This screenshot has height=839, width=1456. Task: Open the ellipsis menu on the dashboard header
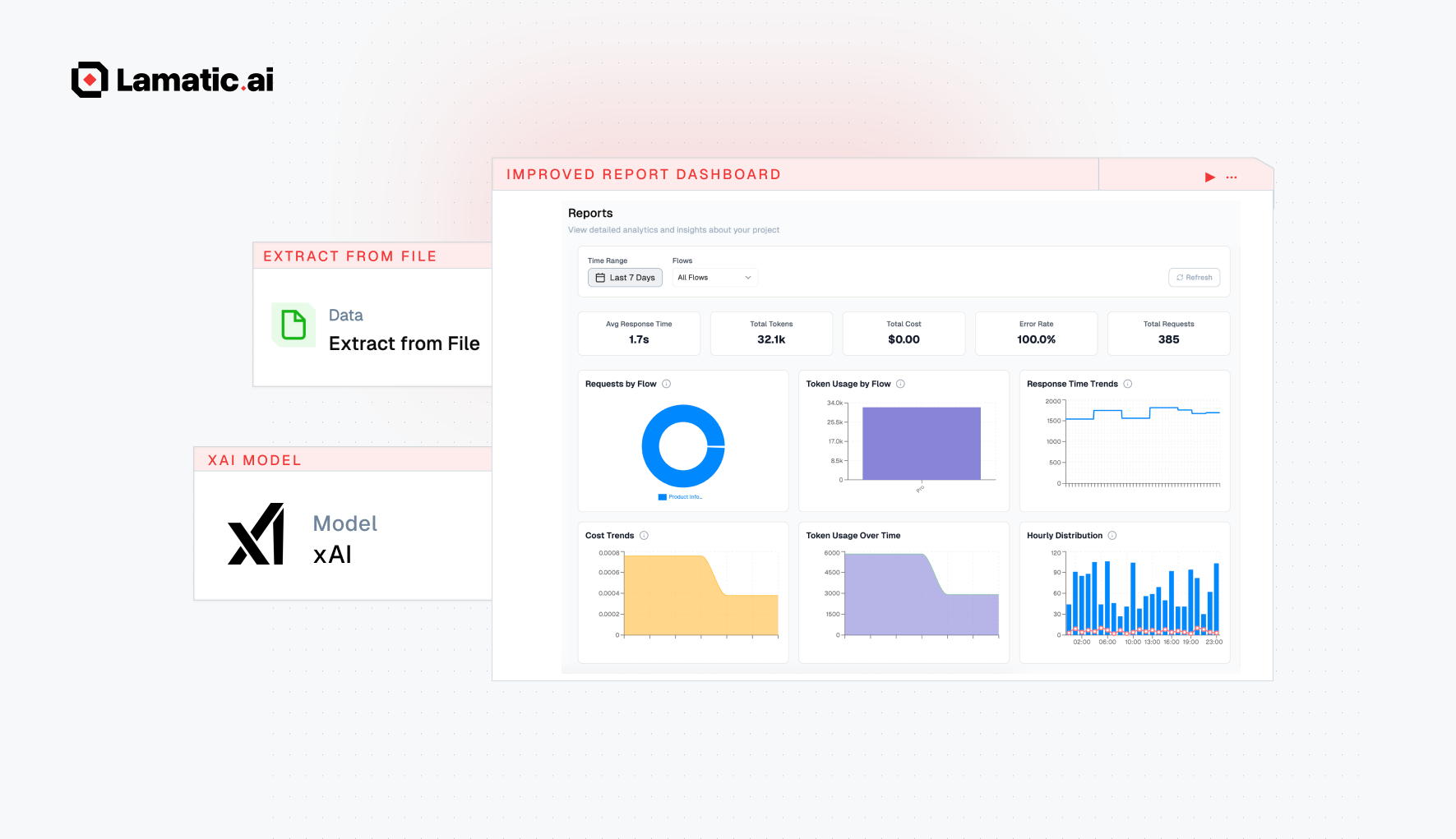pyautogui.click(x=1231, y=176)
